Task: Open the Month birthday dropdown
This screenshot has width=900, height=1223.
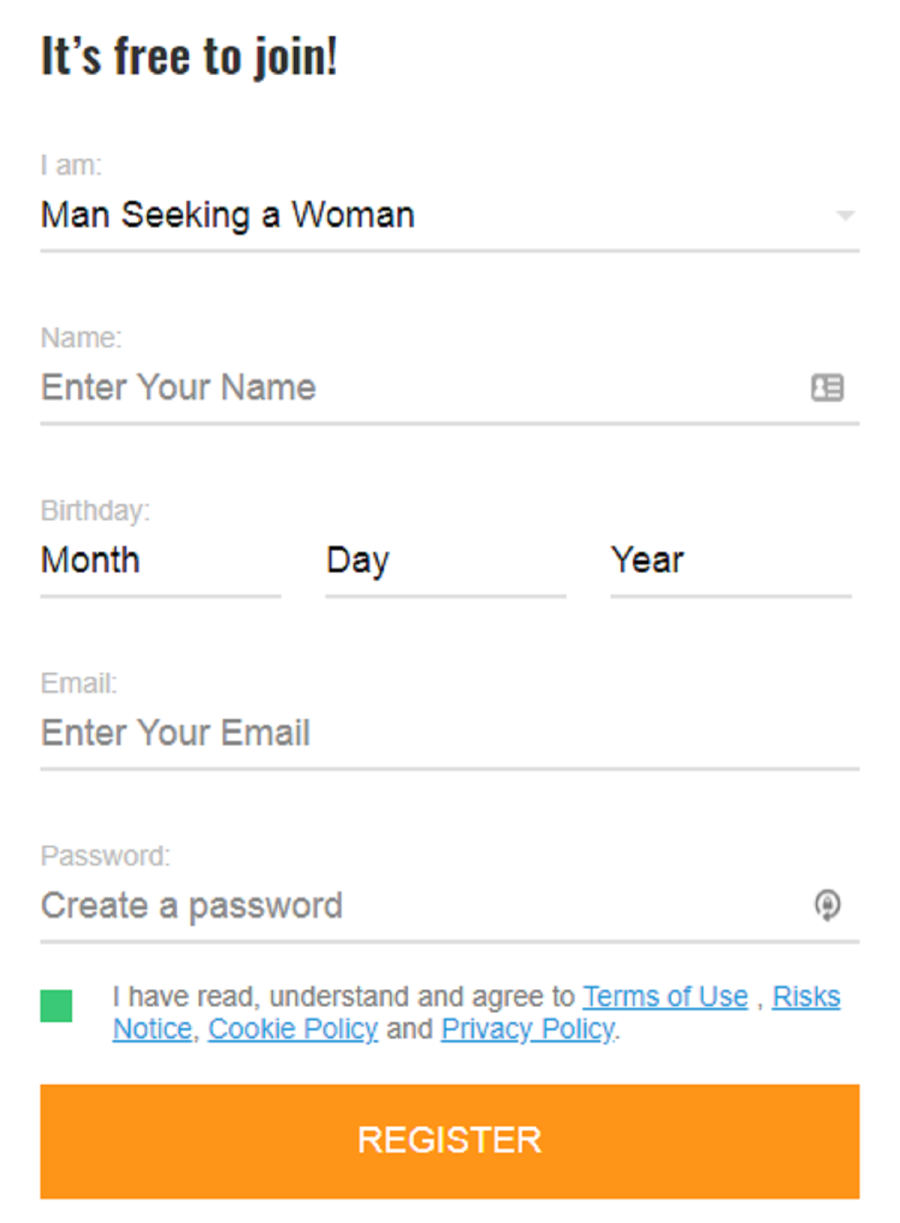Action: pyautogui.click(x=160, y=561)
